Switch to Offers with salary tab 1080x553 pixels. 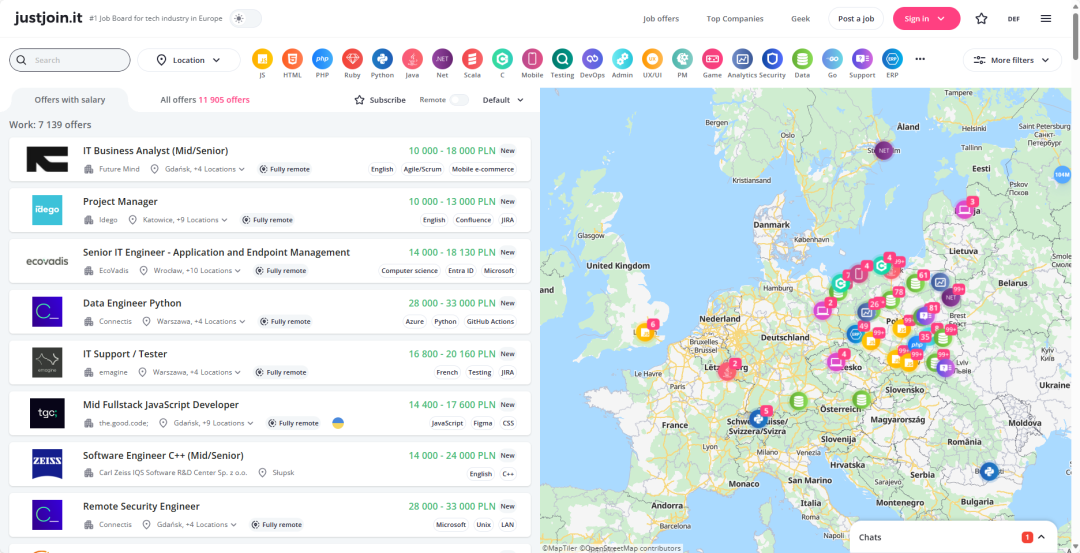[70, 100]
